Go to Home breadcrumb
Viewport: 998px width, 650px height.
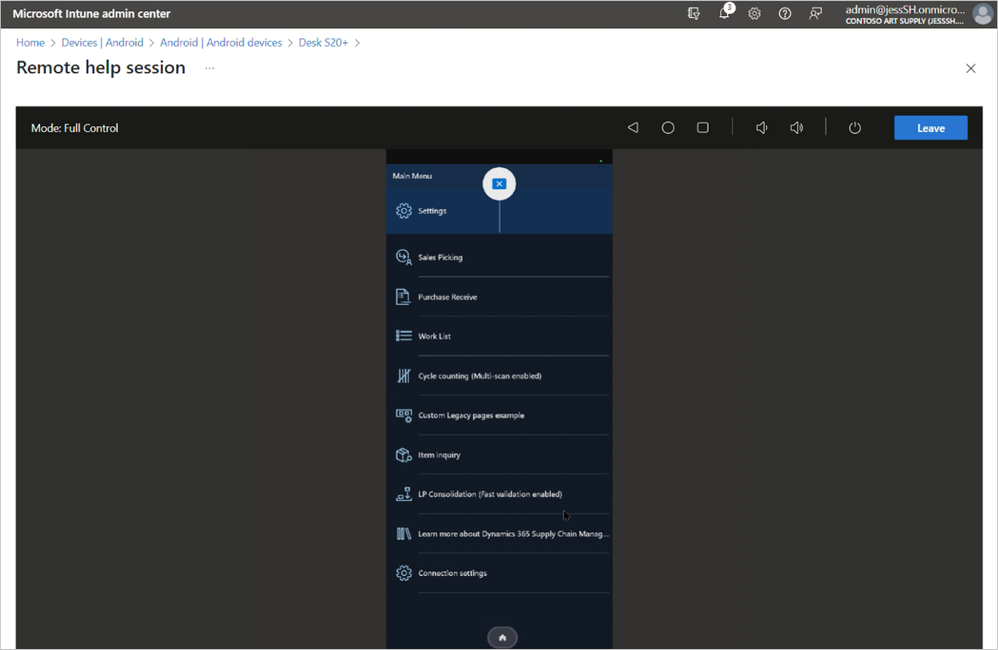tap(30, 42)
